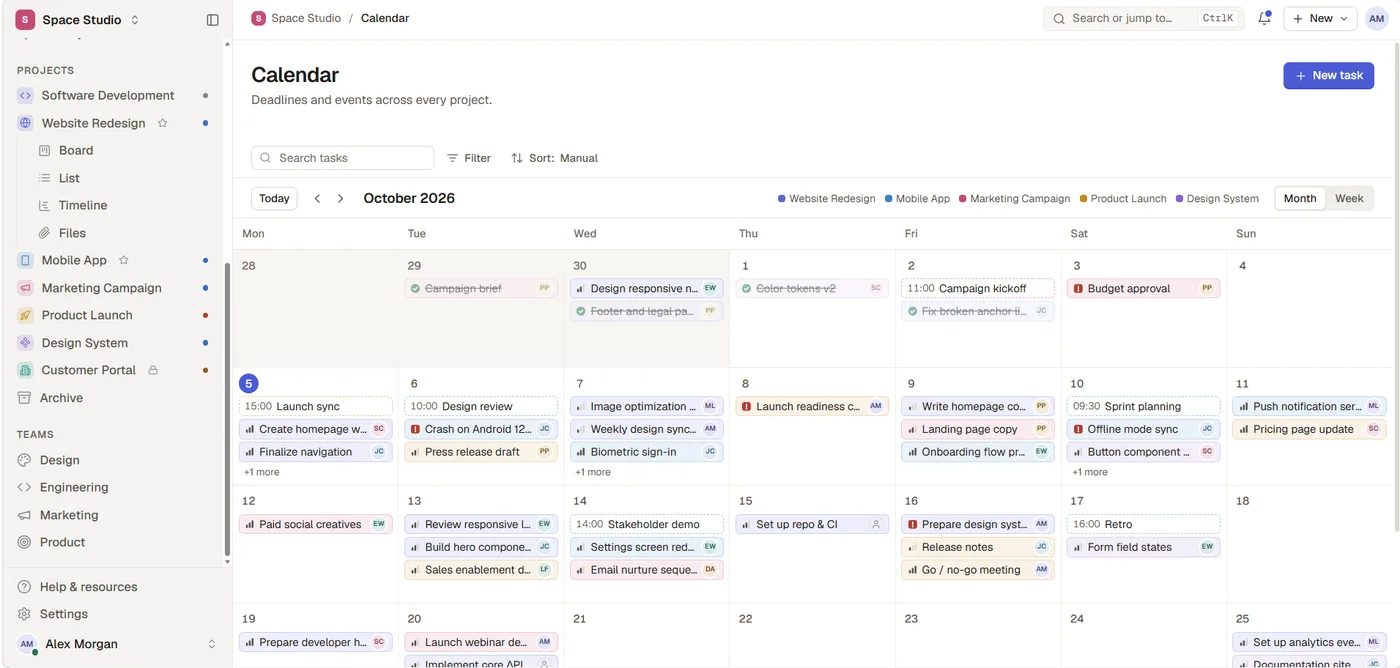The width and height of the screenshot is (1400, 668).
Task: Open the Files view paperclip icon
Action: [x=44, y=233]
